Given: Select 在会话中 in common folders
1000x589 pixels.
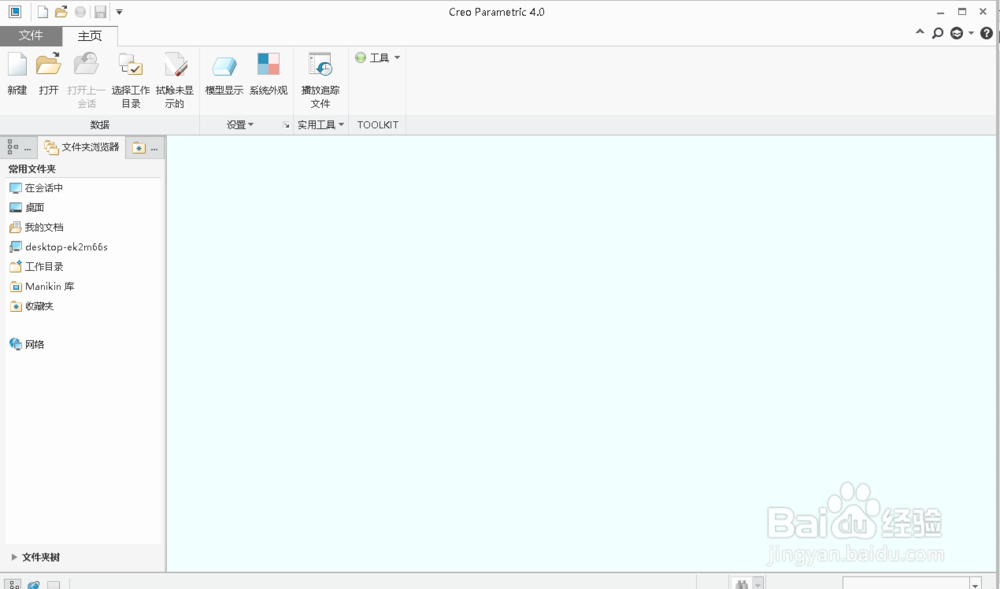Looking at the screenshot, I should (36, 188).
